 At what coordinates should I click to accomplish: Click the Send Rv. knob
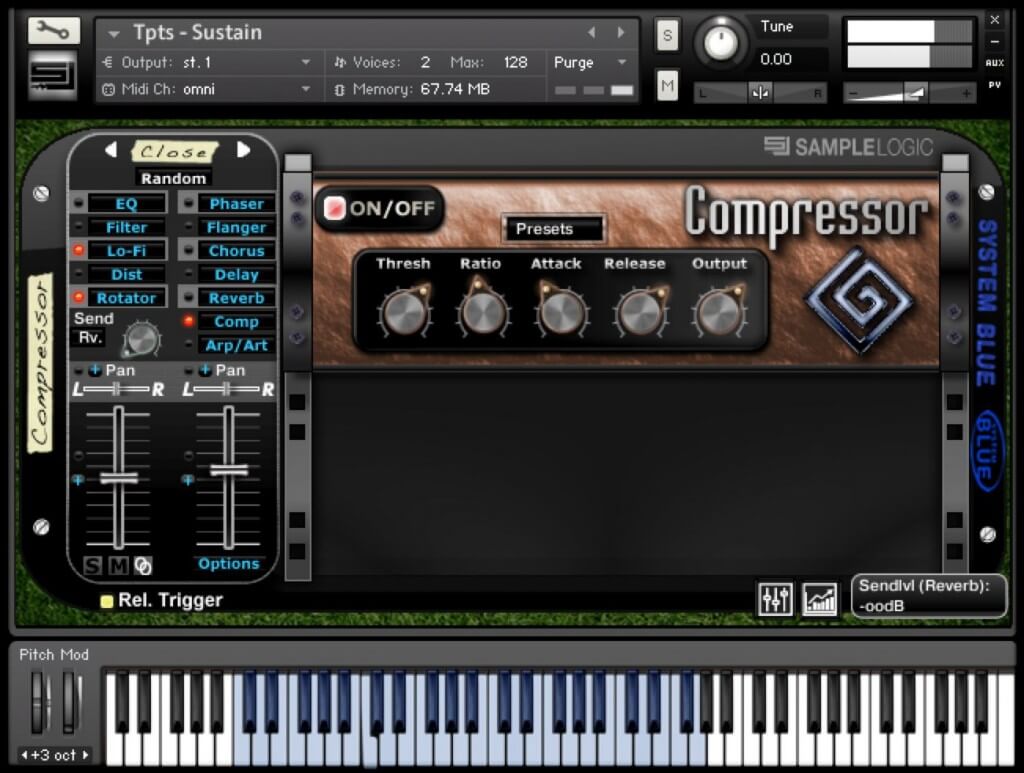coord(142,338)
